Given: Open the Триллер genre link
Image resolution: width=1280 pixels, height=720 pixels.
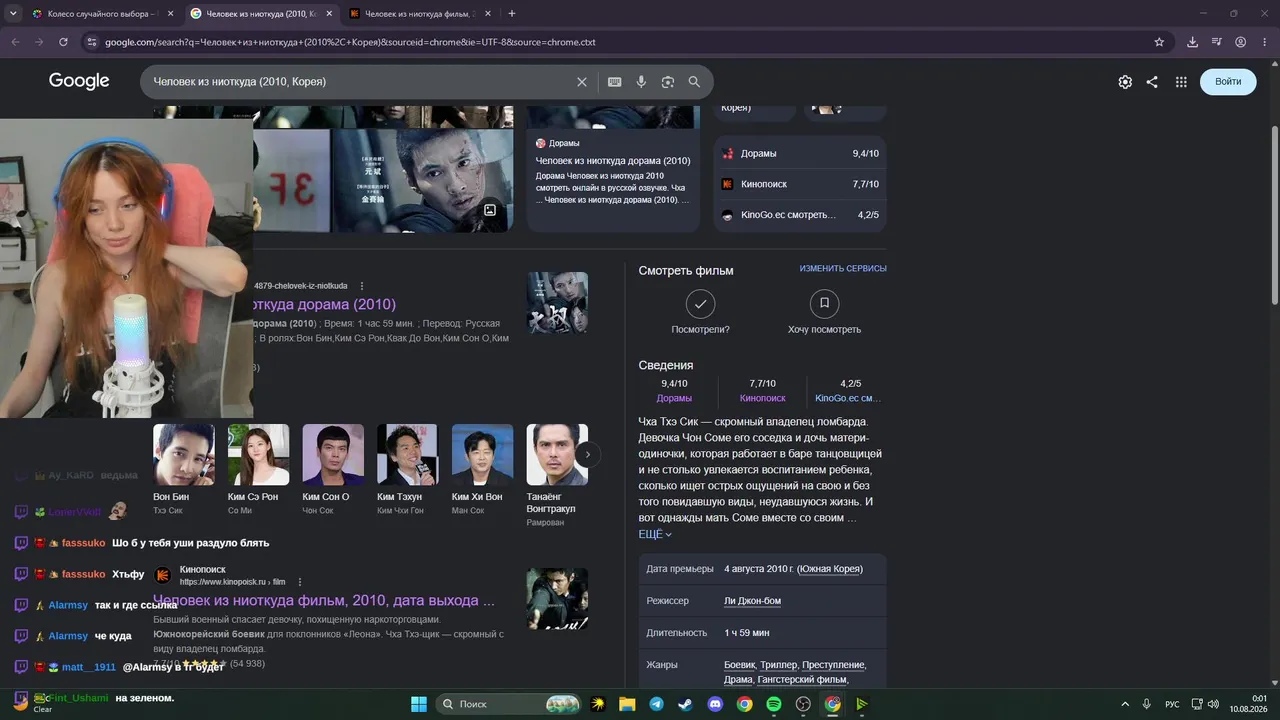Looking at the screenshot, I should (778, 665).
